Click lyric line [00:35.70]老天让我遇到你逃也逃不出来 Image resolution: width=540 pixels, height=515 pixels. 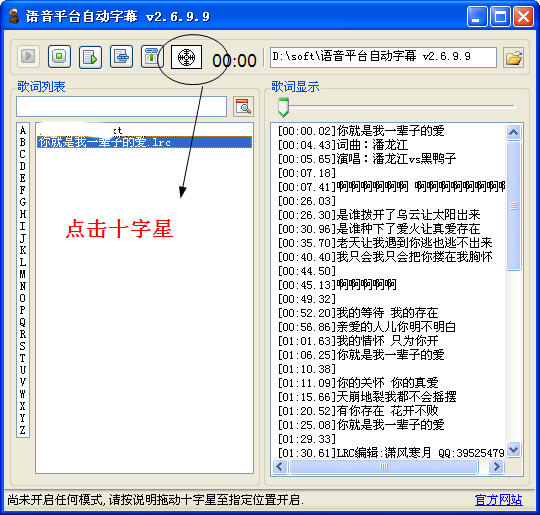click(385, 243)
